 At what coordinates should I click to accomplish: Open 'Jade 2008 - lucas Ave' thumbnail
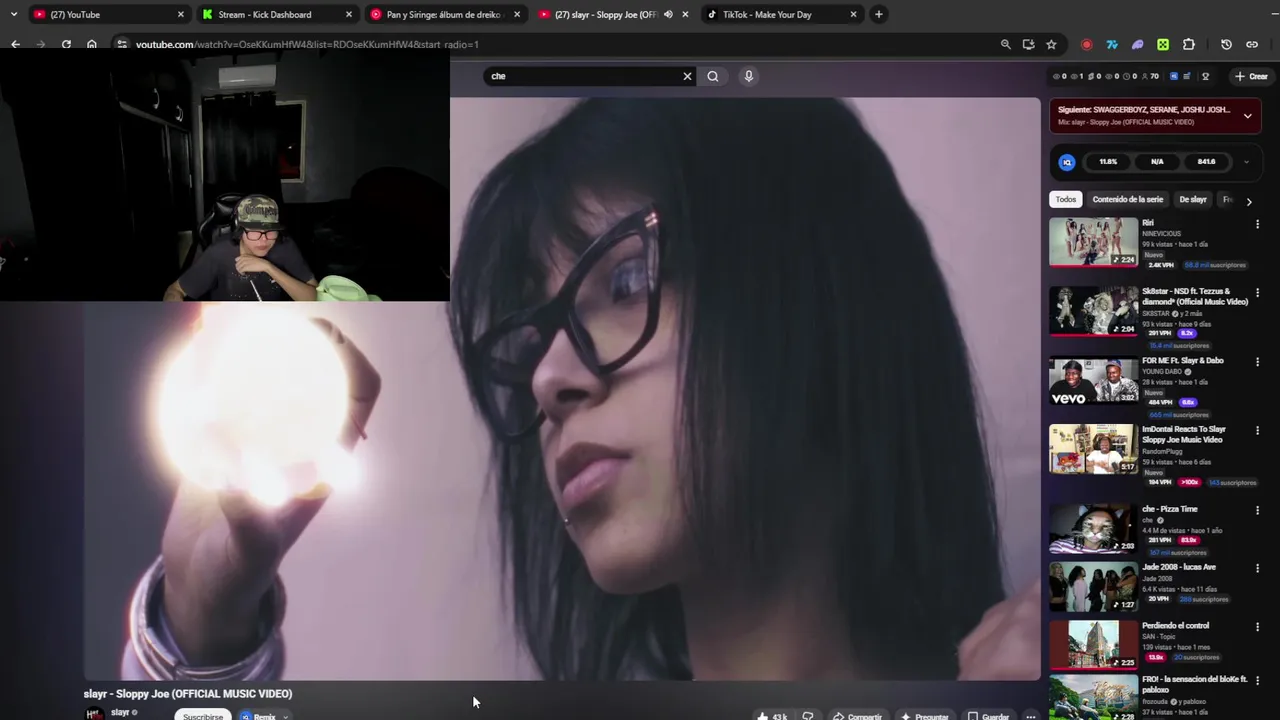pyautogui.click(x=1093, y=587)
